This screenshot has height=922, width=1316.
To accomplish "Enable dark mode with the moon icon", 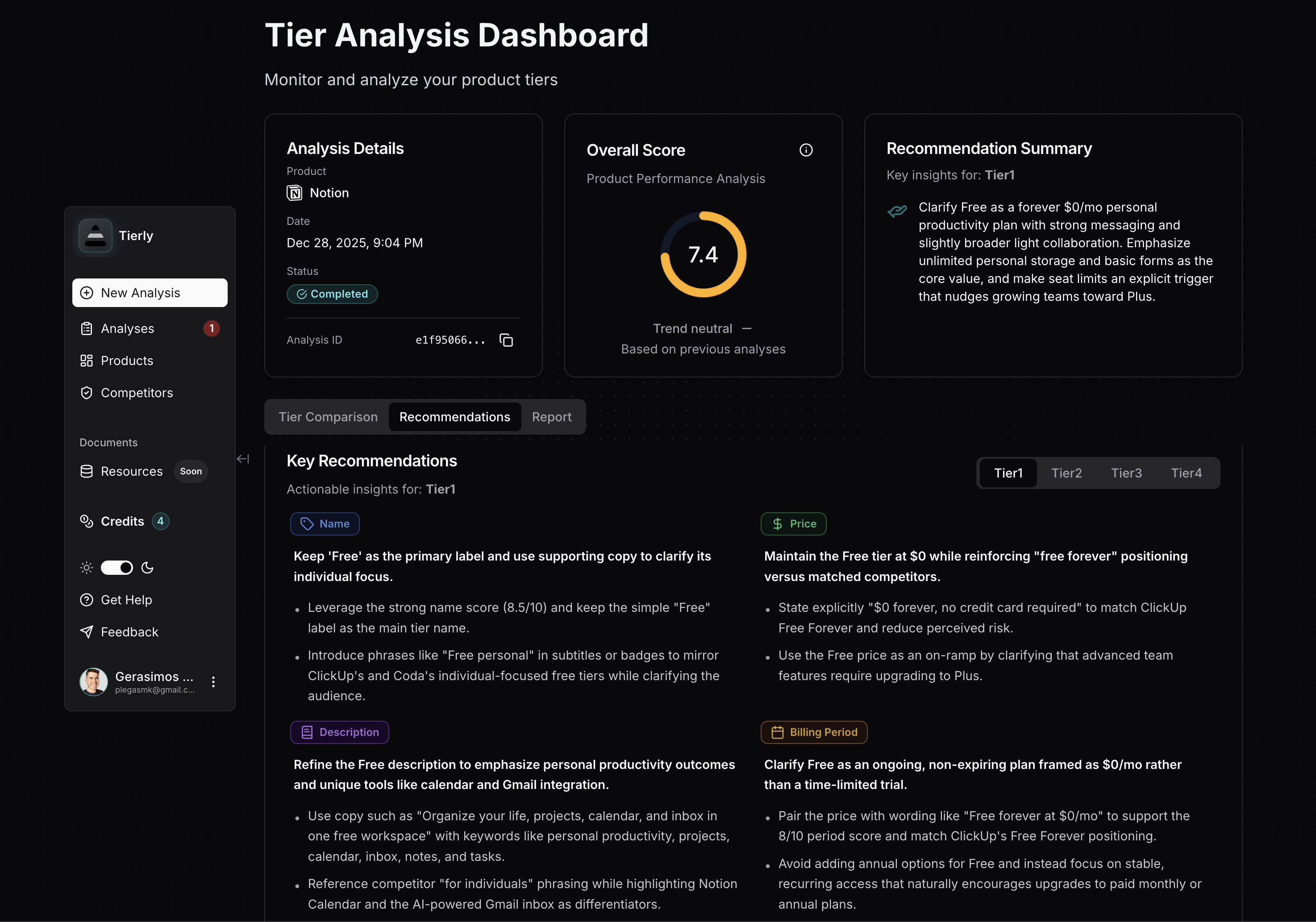I will (148, 568).
